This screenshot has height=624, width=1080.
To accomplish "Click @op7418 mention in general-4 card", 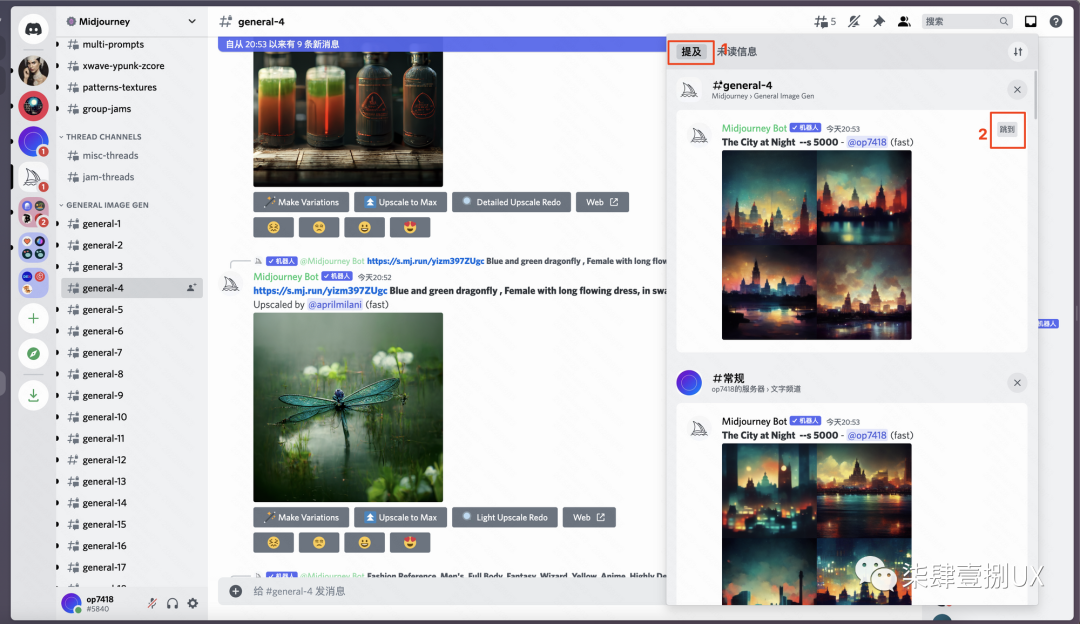I will coord(867,143).
